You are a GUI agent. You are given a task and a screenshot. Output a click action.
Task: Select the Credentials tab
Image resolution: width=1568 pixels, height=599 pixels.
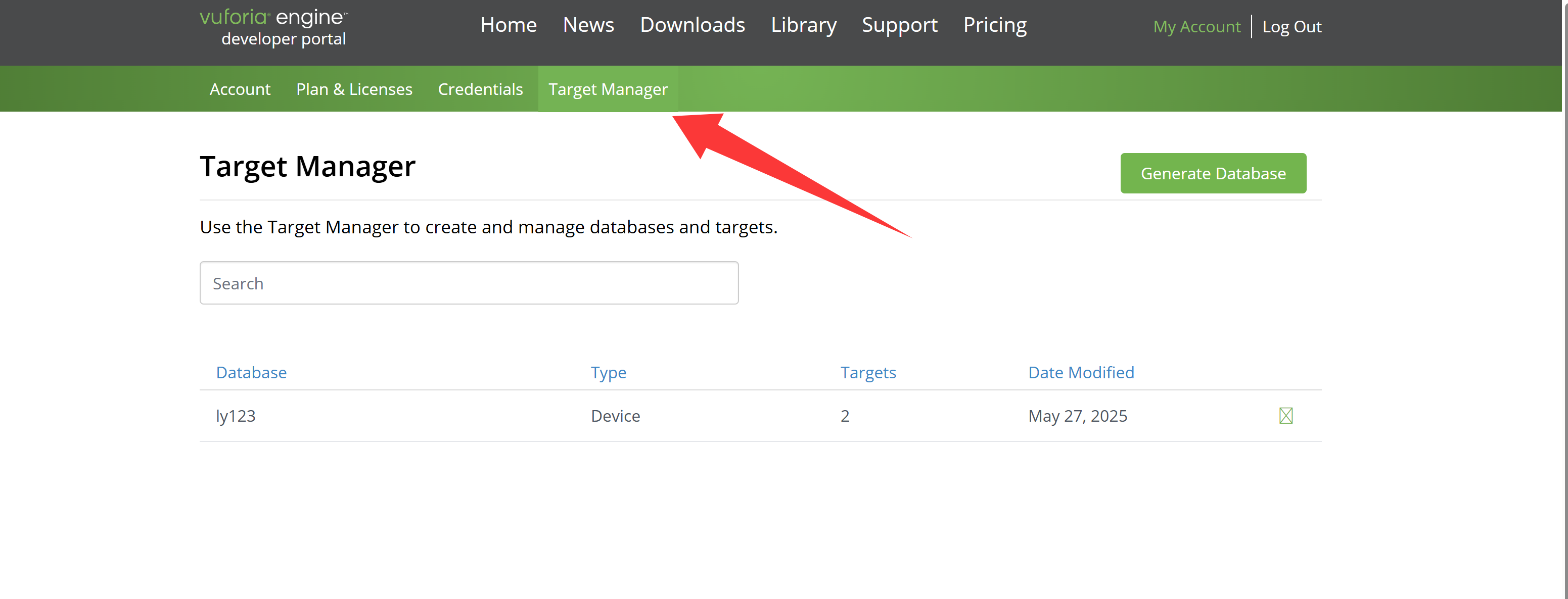tap(480, 89)
